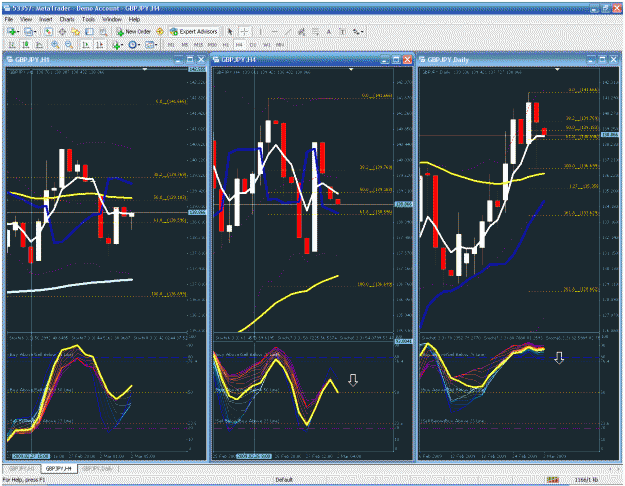Launch MetaEditor from the toolbar icon
Viewport: 625px width, 486px height.
click(x=160, y=31)
